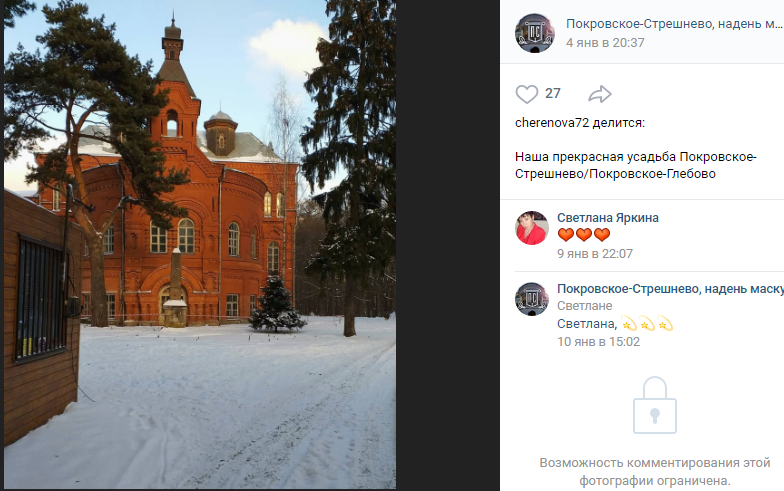Open the Покровское-Стрешнево group avatar at top
Screen dimensions: 784x491
pyautogui.click(x=534, y=33)
